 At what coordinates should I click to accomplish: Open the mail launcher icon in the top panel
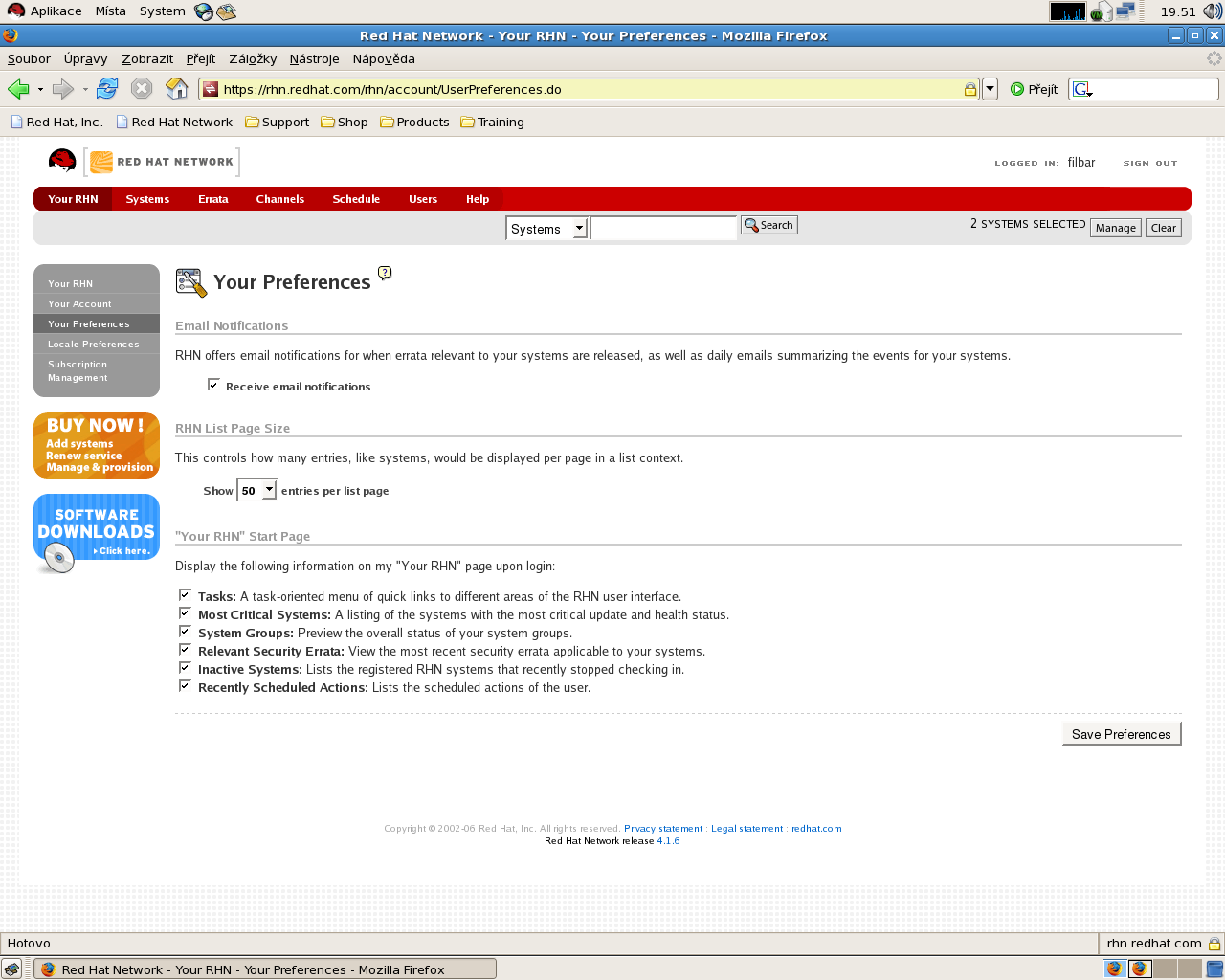227,11
